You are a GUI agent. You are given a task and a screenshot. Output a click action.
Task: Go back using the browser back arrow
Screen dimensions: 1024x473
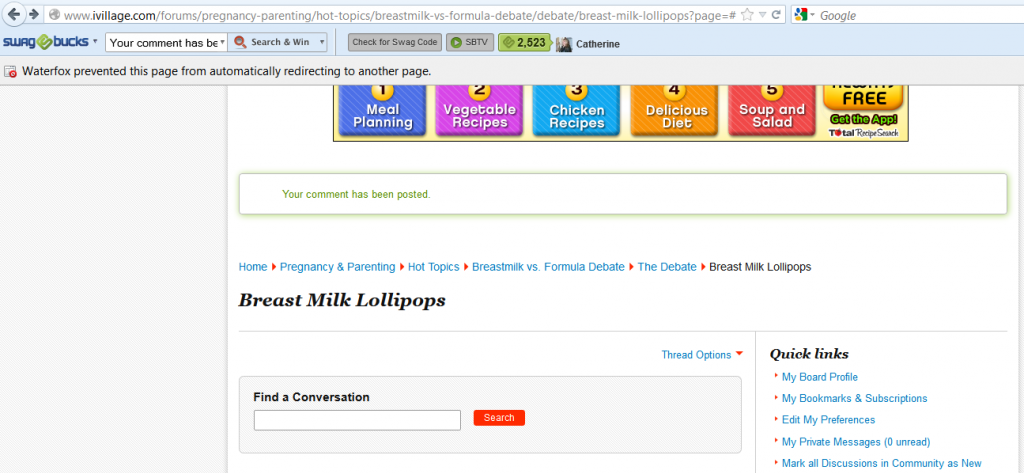coord(12,14)
